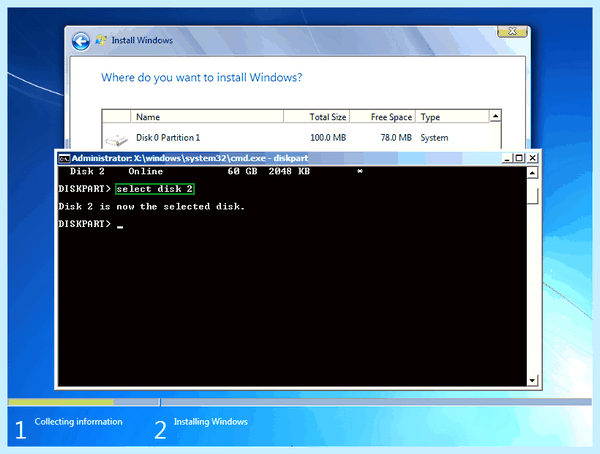Click the cmd.exe icon in console title bar
Viewport: 600px width, 454px height.
click(x=64, y=158)
